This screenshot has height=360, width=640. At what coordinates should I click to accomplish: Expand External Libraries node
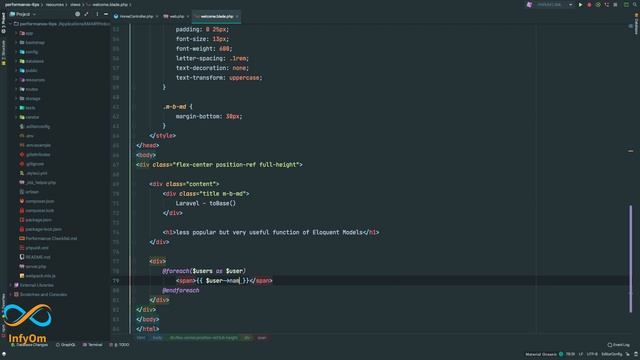pyautogui.click(x=11, y=285)
